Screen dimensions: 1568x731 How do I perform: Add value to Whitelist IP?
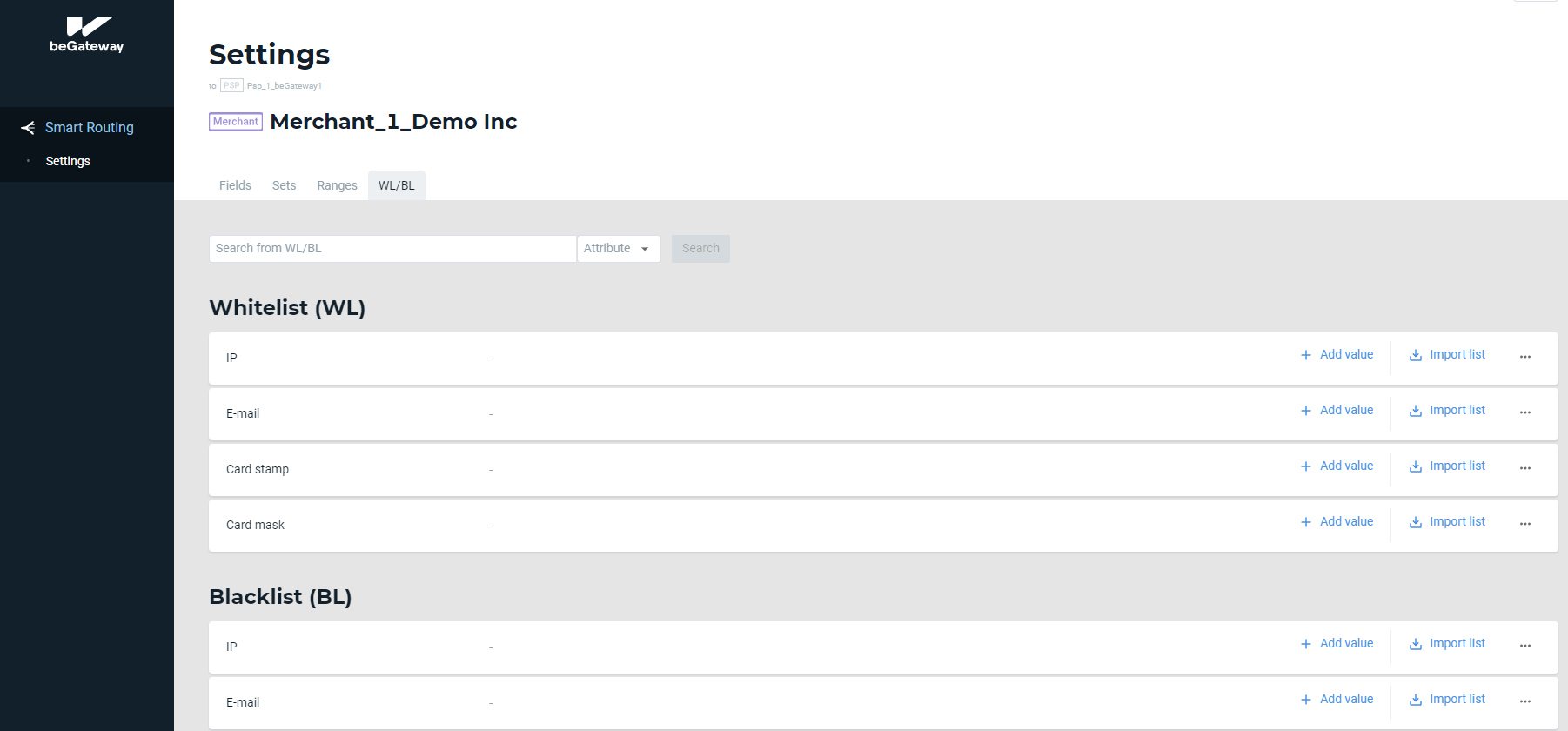tap(1337, 355)
